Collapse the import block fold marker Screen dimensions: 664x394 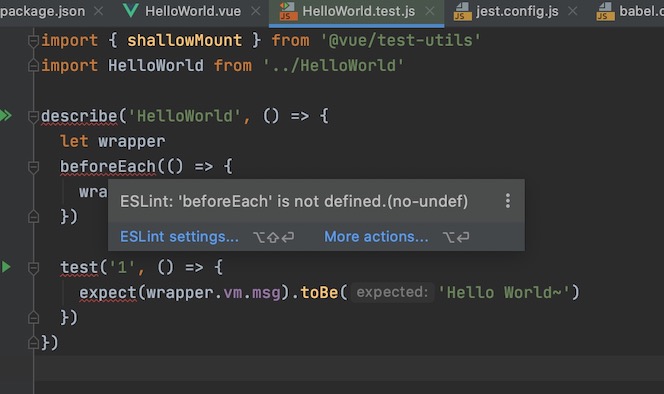[33, 41]
